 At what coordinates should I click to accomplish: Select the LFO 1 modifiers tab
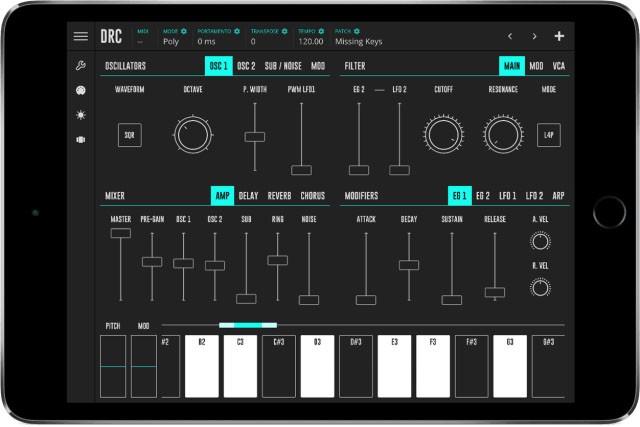tap(508, 196)
